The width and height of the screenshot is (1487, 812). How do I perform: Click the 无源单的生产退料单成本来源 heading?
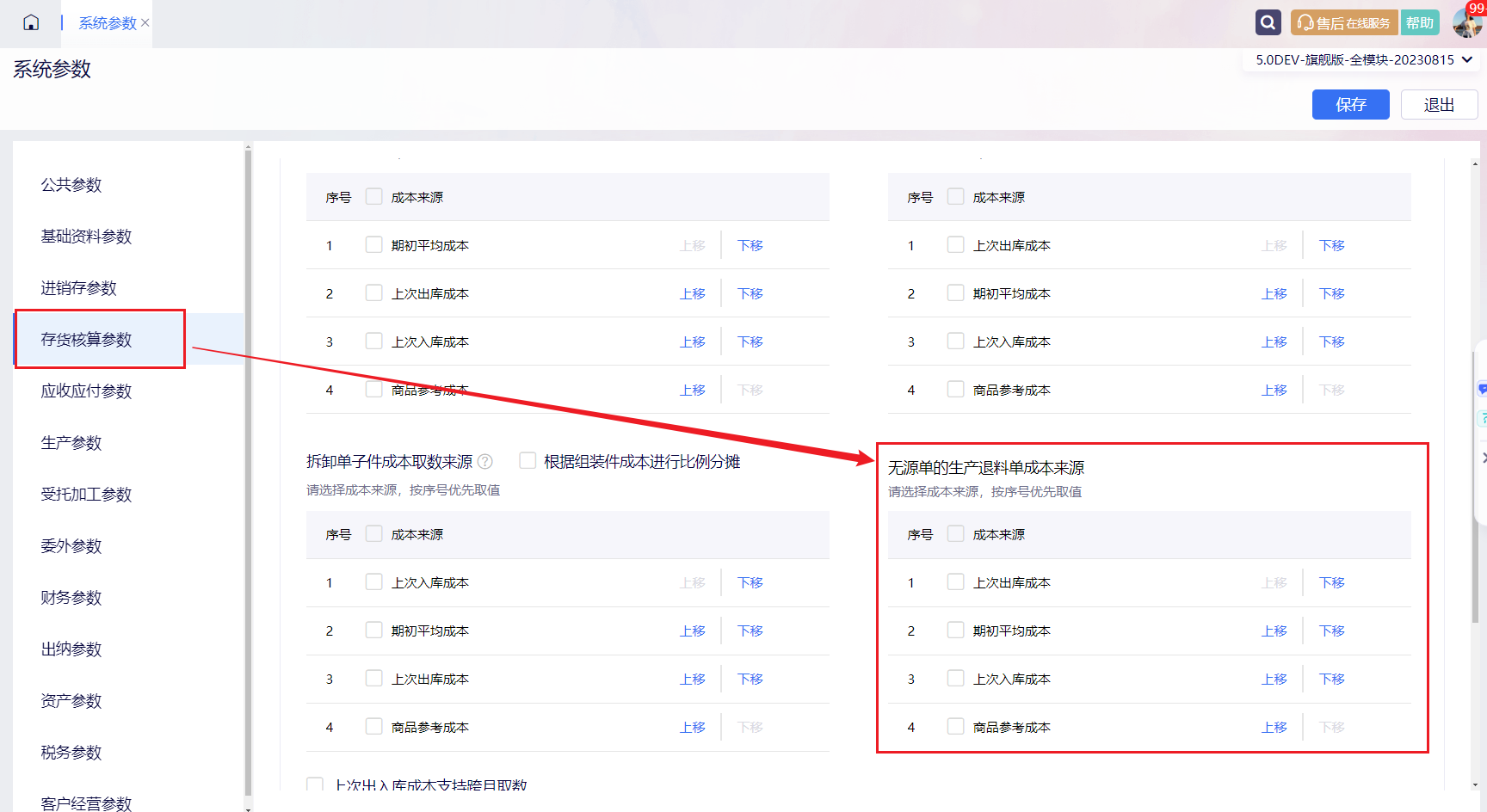click(986, 467)
